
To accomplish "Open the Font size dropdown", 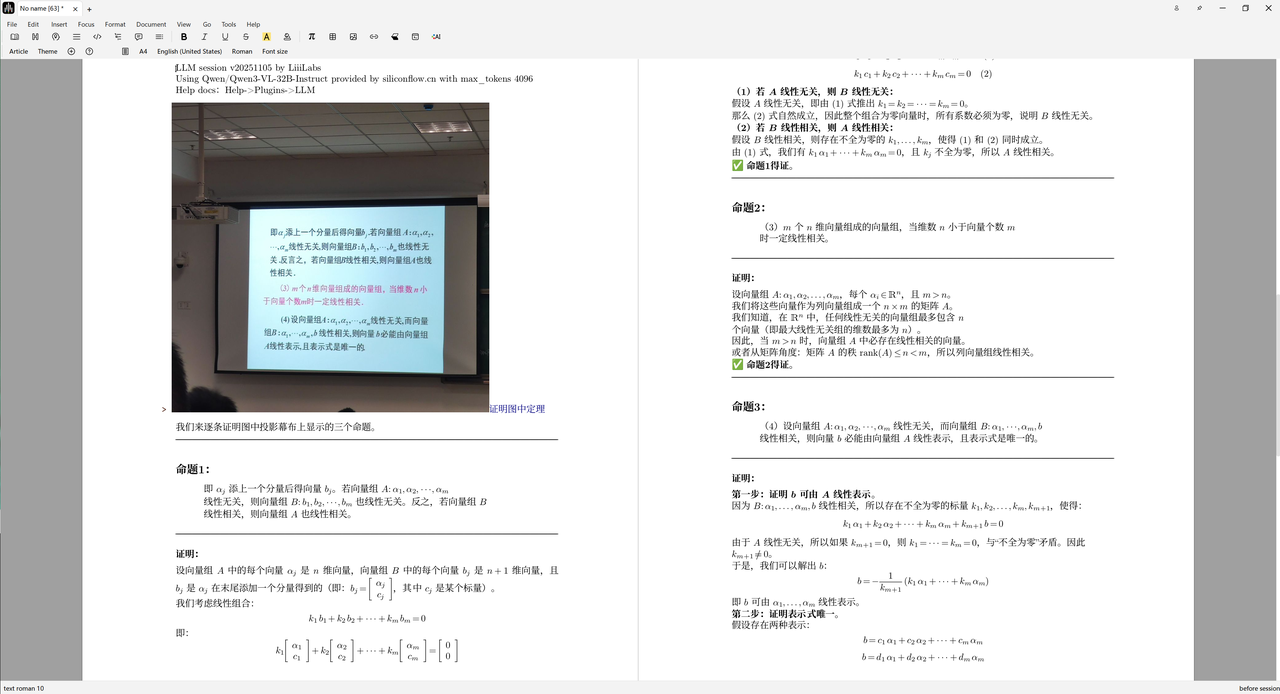I will (x=275, y=51).
